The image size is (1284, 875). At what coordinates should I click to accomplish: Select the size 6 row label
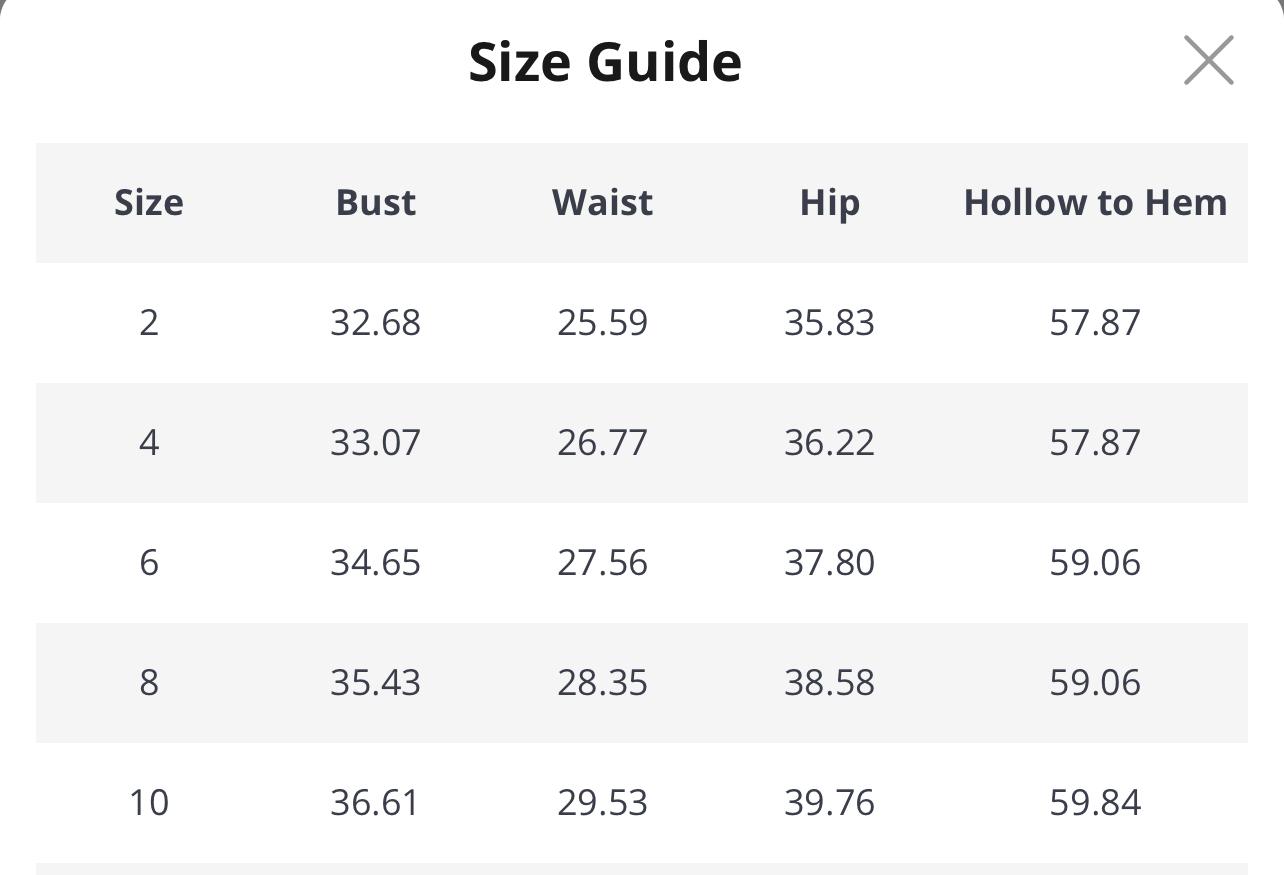(149, 563)
